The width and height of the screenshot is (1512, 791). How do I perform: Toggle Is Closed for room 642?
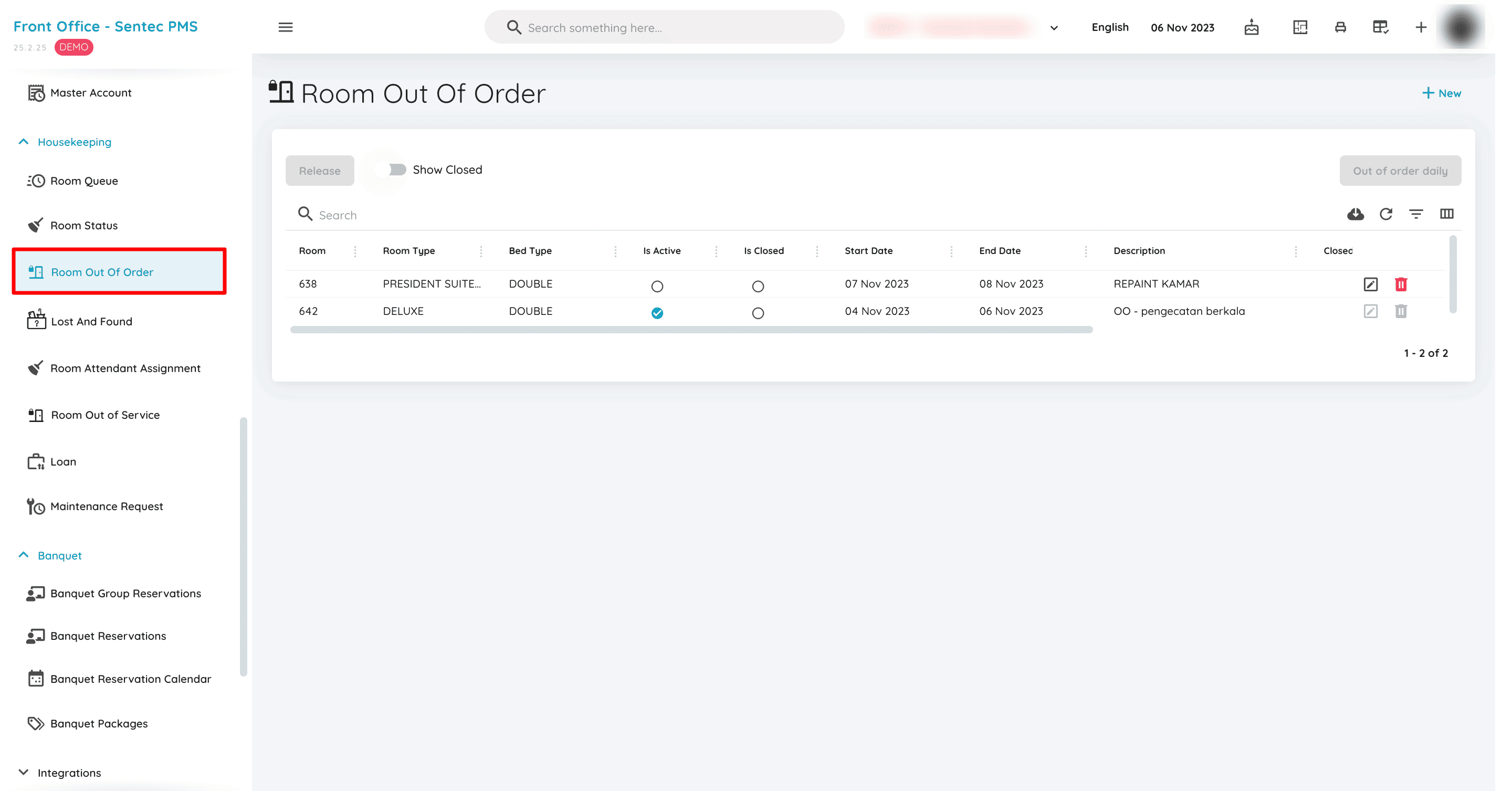pos(758,313)
